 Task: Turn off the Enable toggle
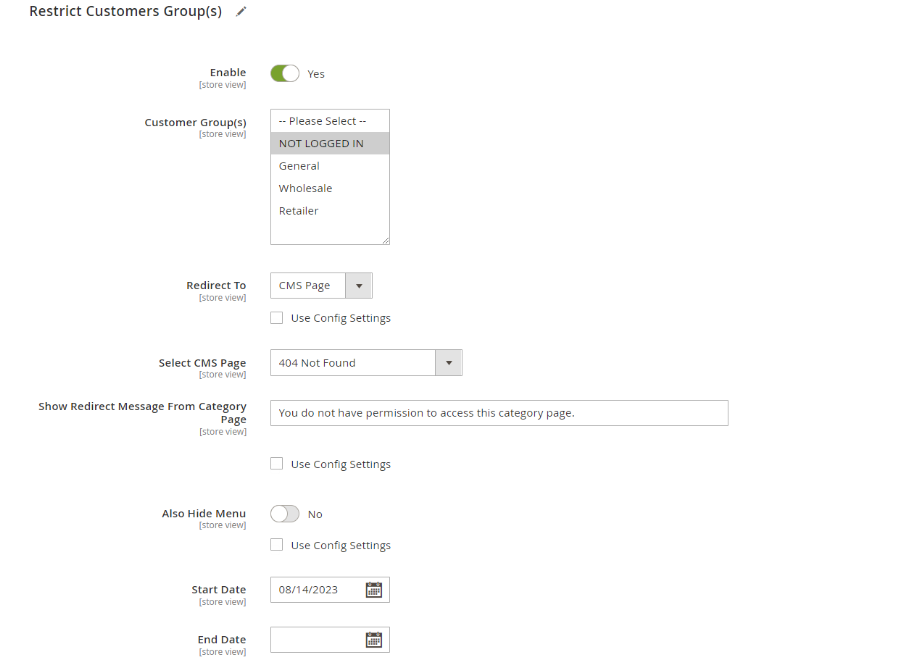(x=285, y=74)
